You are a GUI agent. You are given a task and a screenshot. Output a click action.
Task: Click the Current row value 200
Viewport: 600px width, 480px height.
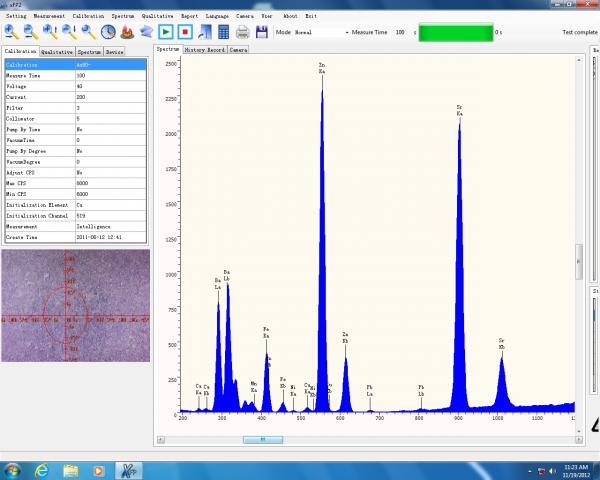tap(111, 97)
